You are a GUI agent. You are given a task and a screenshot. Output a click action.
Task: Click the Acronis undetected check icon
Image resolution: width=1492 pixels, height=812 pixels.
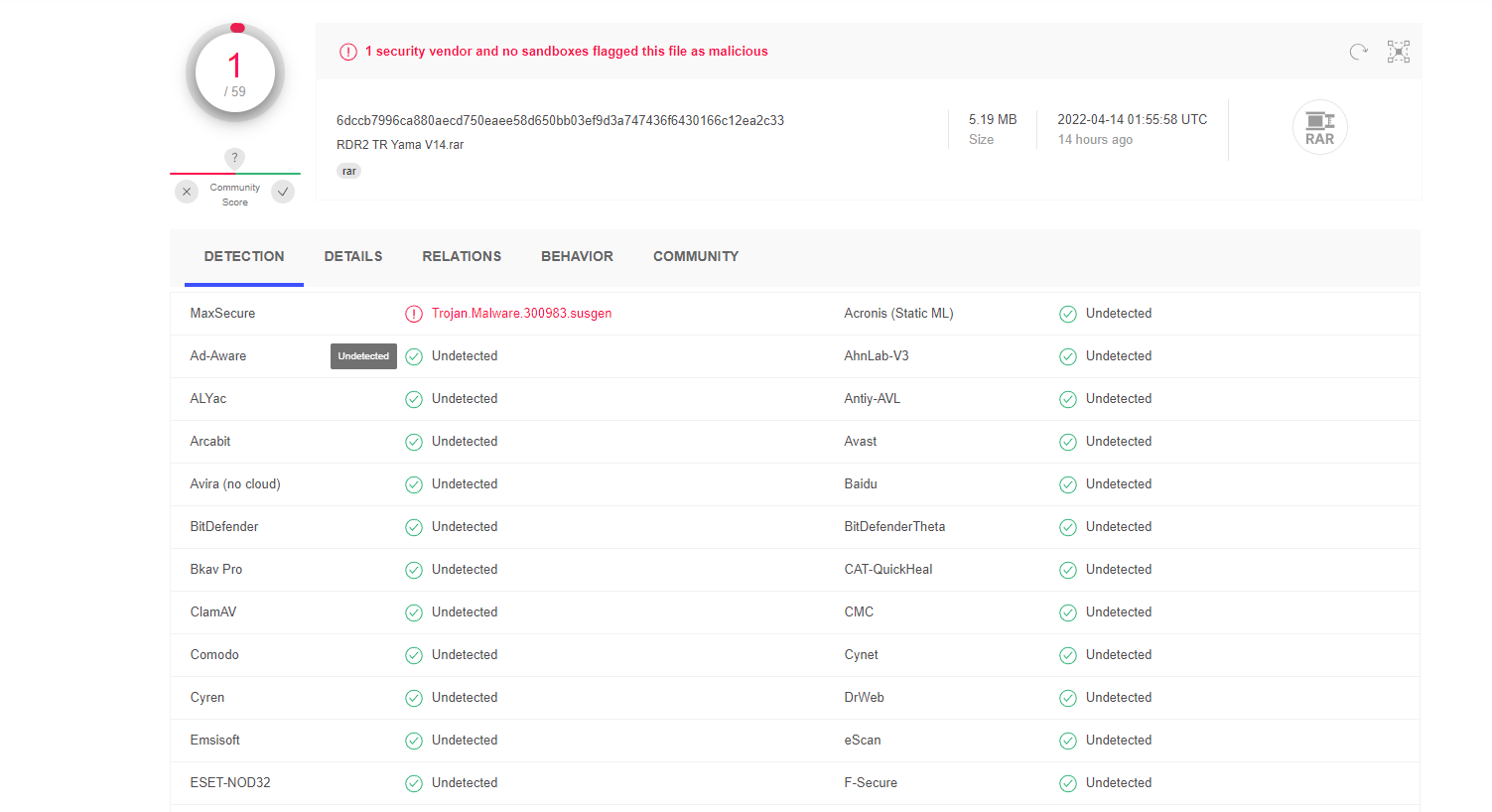[x=1068, y=314]
